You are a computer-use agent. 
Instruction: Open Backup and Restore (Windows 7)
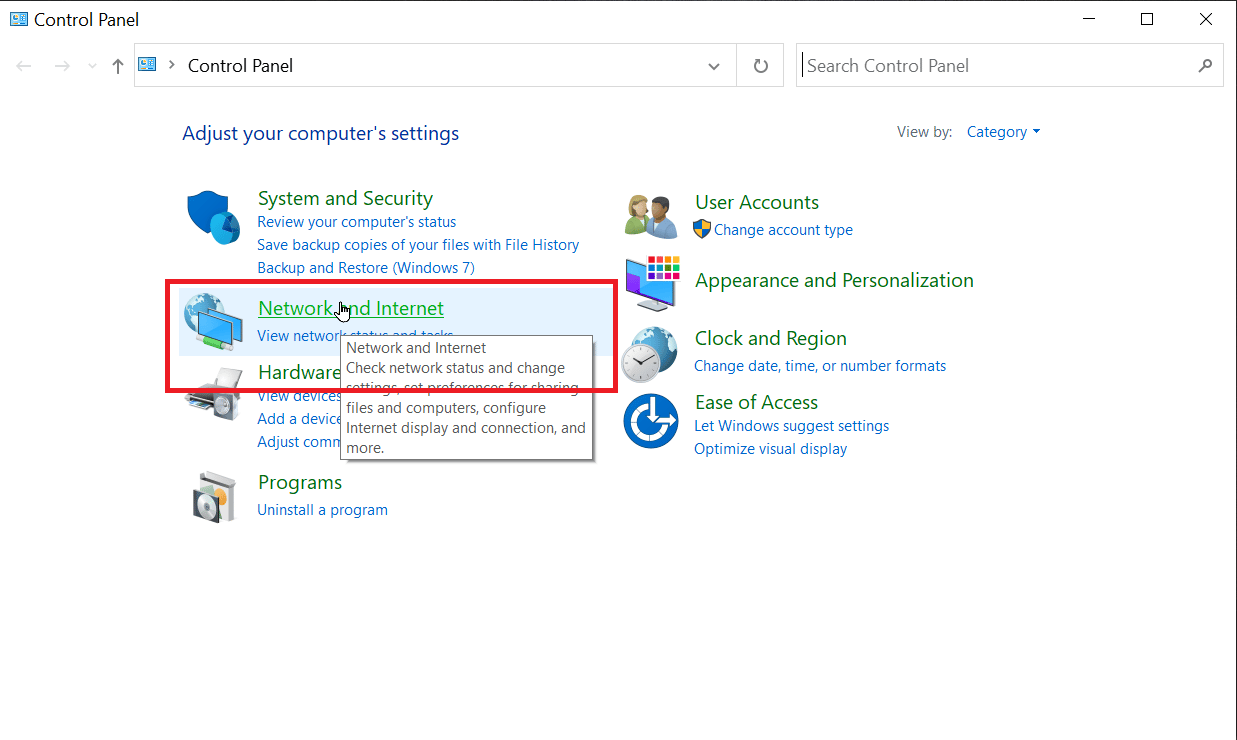coord(366,268)
